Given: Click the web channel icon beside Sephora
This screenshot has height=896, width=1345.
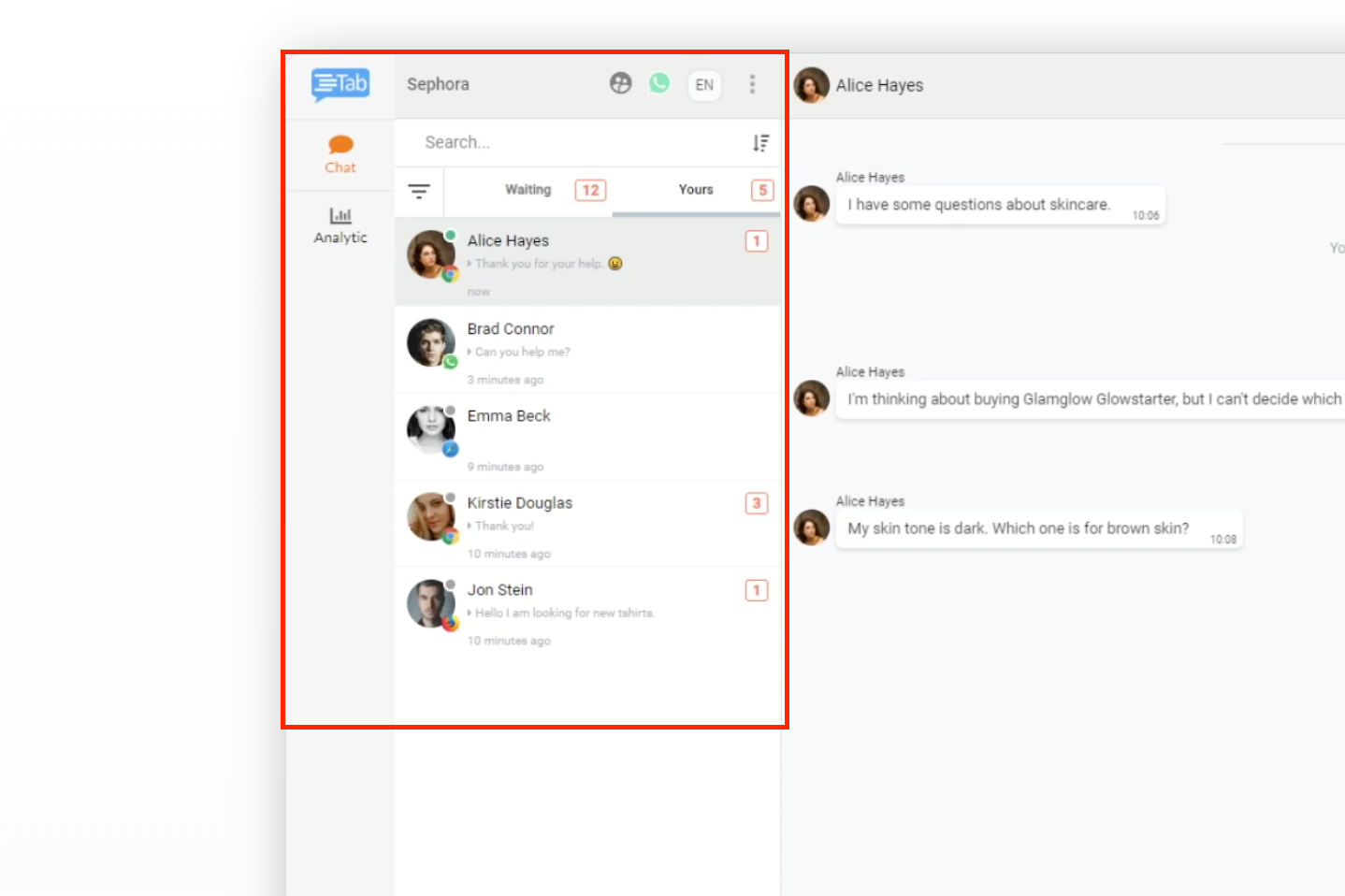Looking at the screenshot, I should click(620, 83).
